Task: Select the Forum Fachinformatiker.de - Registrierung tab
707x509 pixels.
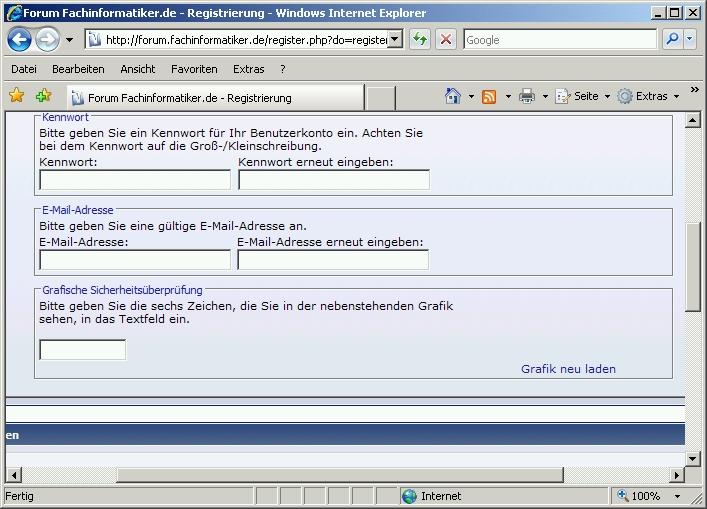Action: [x=216, y=97]
